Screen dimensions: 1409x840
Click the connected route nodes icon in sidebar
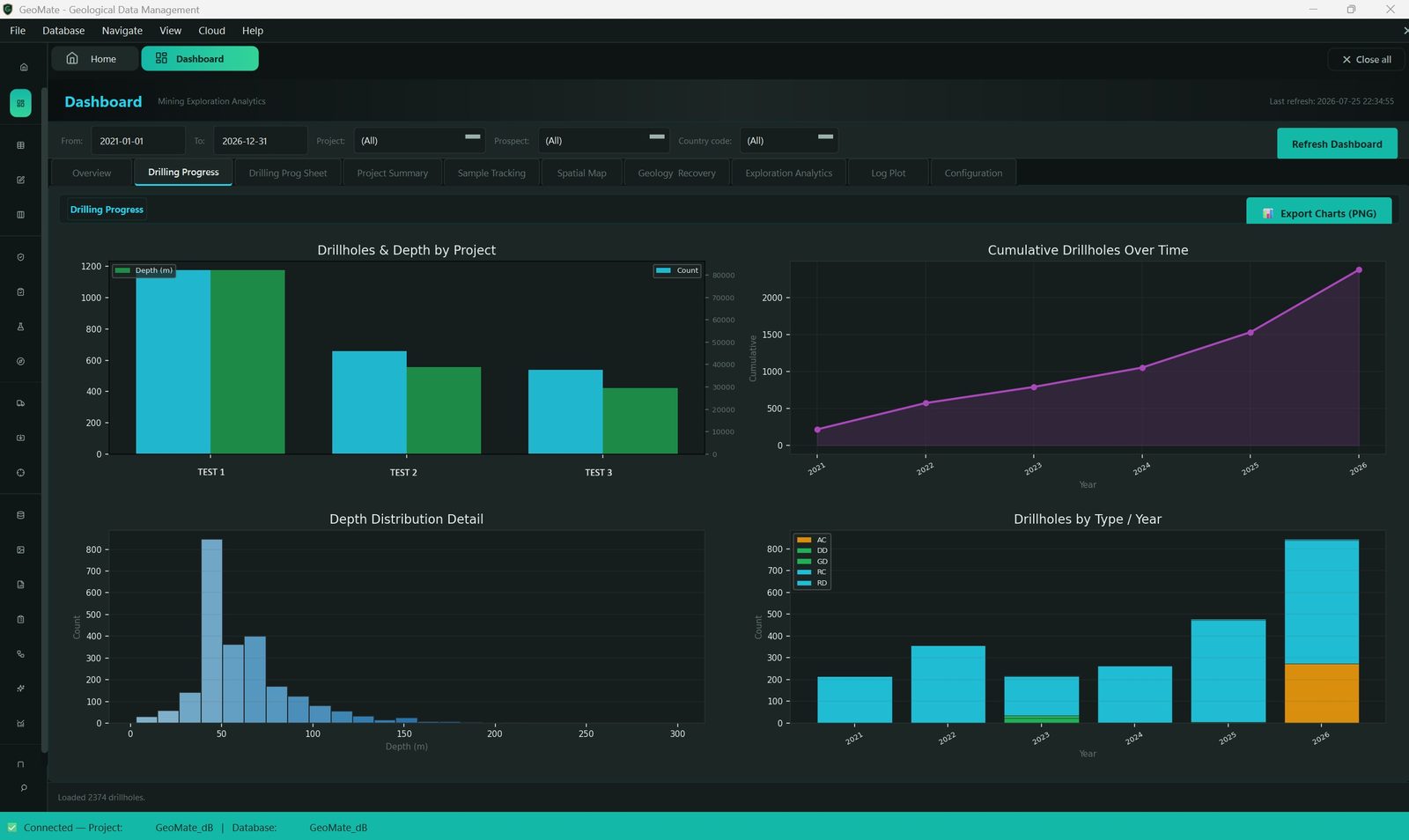pos(20,654)
